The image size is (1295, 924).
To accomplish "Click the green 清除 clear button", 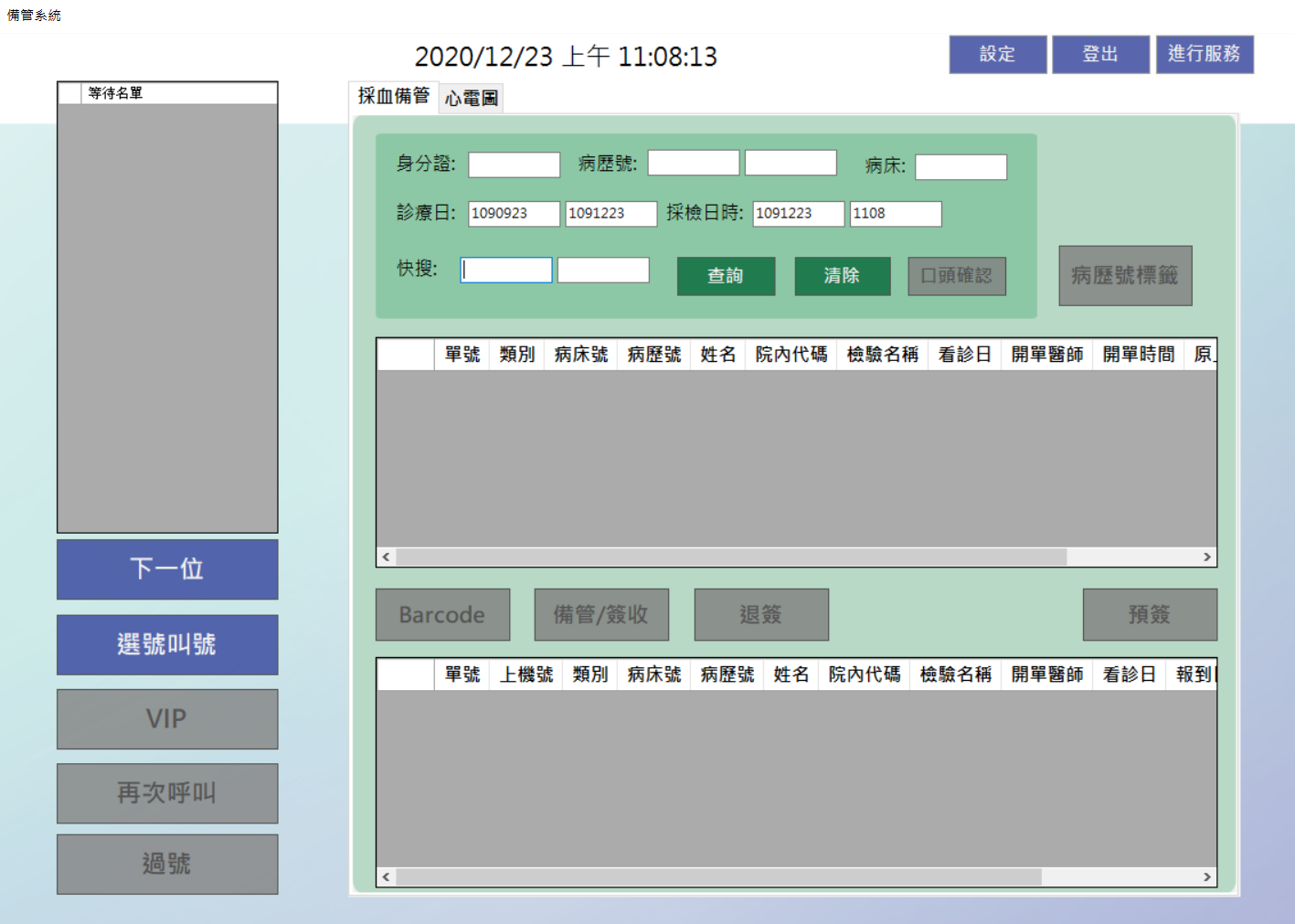I will pyautogui.click(x=843, y=276).
